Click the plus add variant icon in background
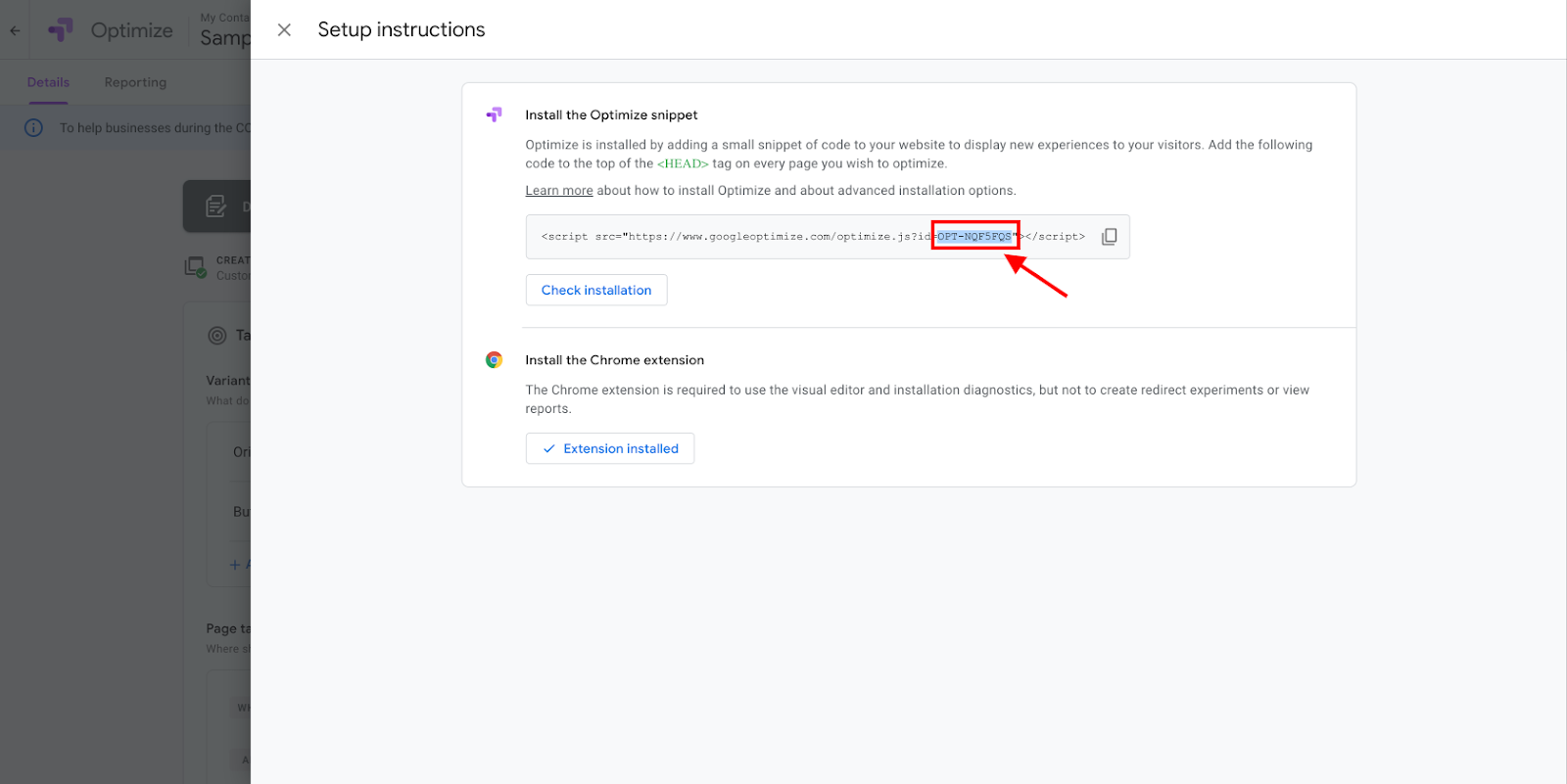The image size is (1567, 784). pyautogui.click(x=234, y=565)
